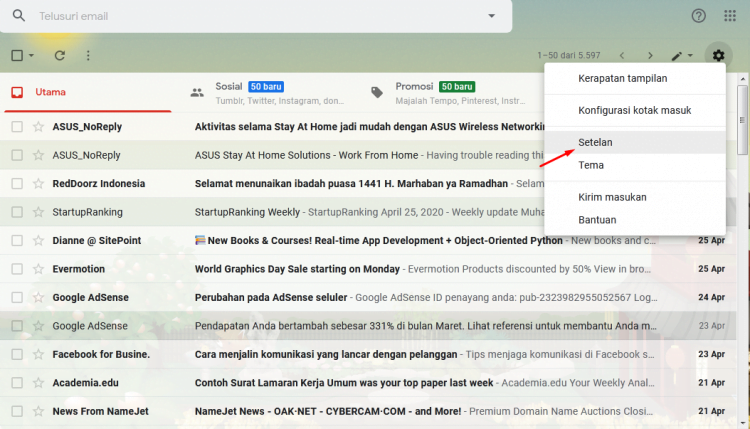Screen dimensions: 750x429
Task: Click the settings gear icon
Action: point(718,55)
